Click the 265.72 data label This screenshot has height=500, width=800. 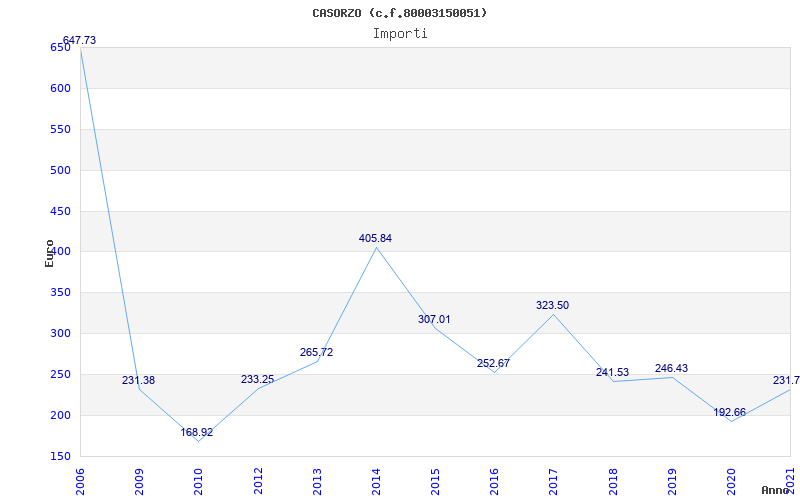316,352
